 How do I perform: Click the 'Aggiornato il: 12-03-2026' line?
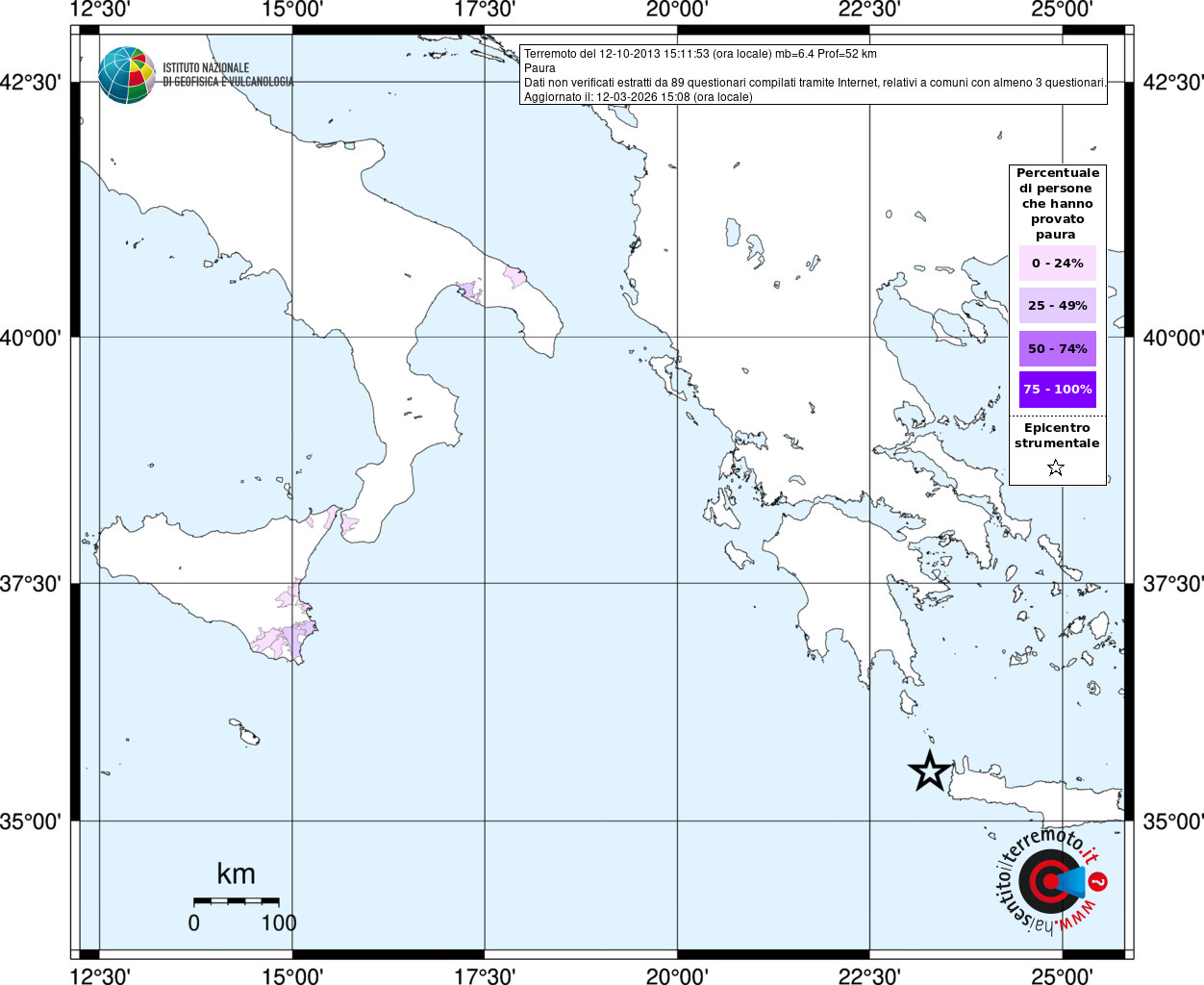638,97
